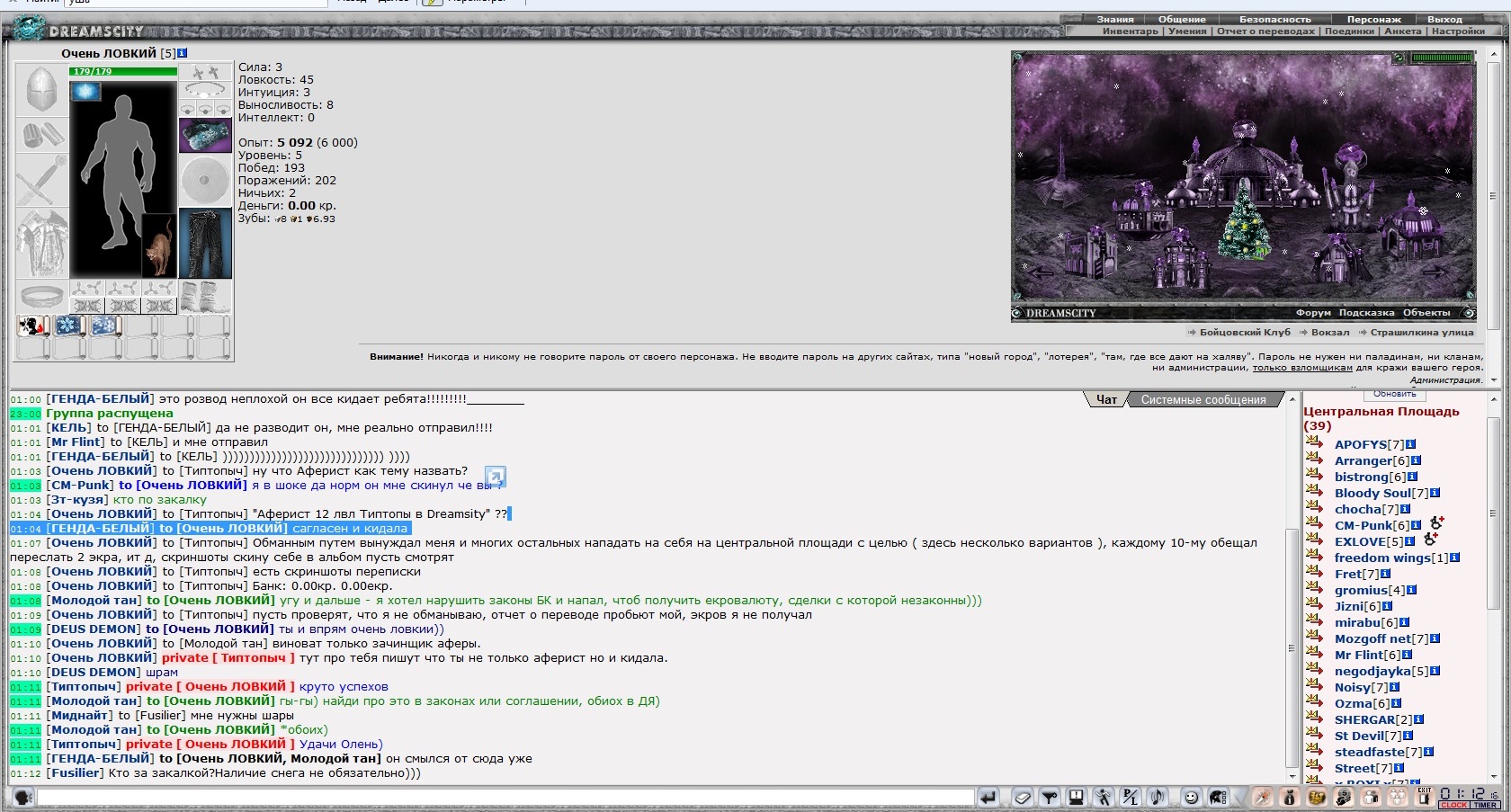Click Форум link under the map
The height and width of the screenshot is (812, 1511).
pos(1313,313)
